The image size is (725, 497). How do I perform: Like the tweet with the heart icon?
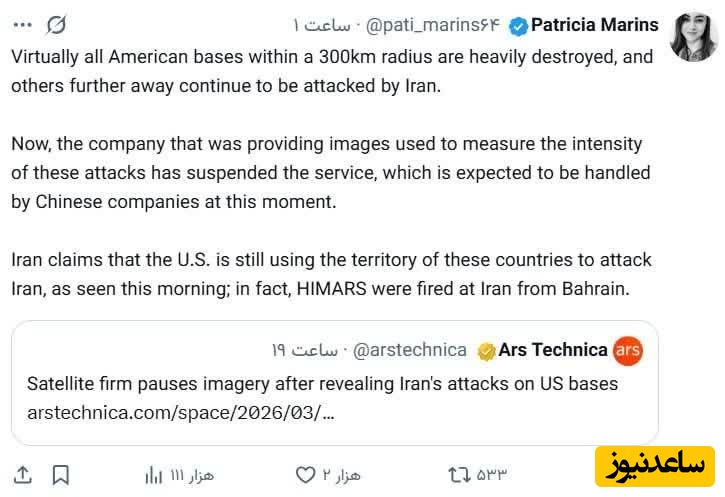click(x=306, y=474)
